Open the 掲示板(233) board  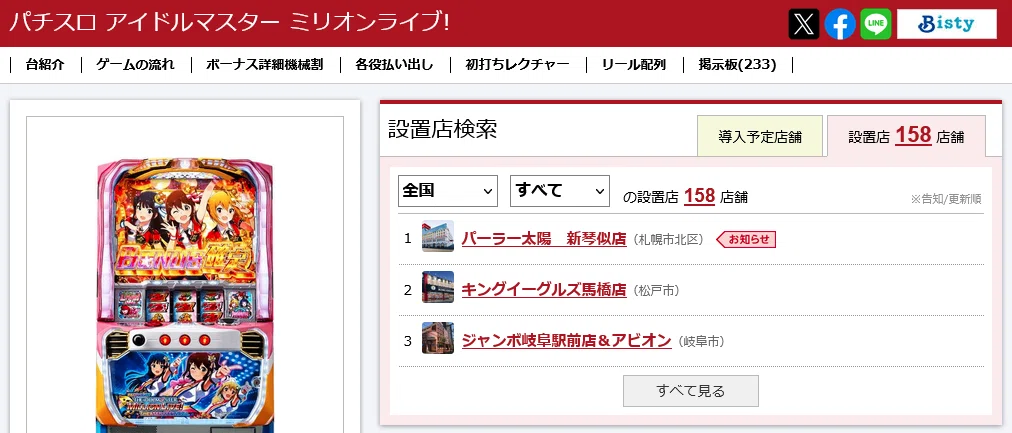(737, 65)
